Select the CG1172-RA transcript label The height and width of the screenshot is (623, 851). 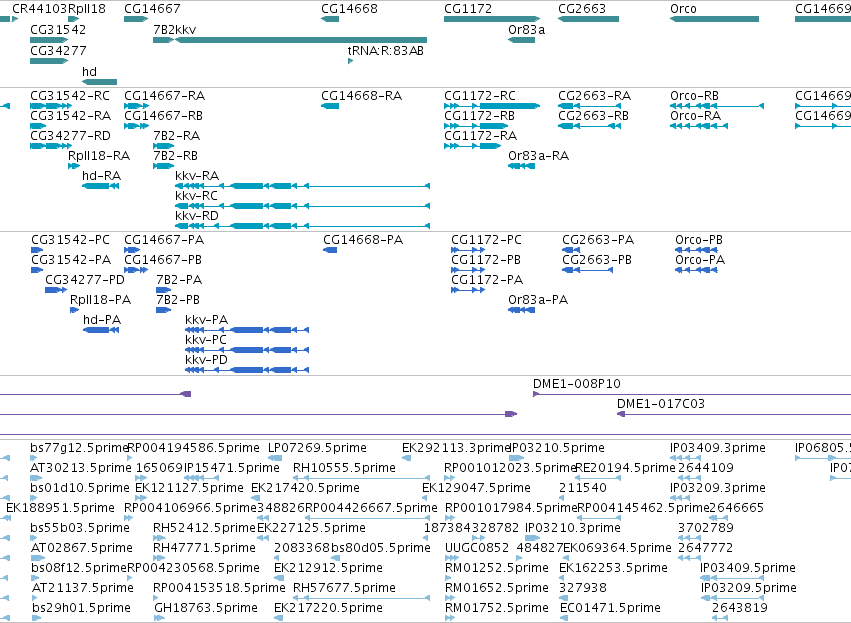coord(480,136)
